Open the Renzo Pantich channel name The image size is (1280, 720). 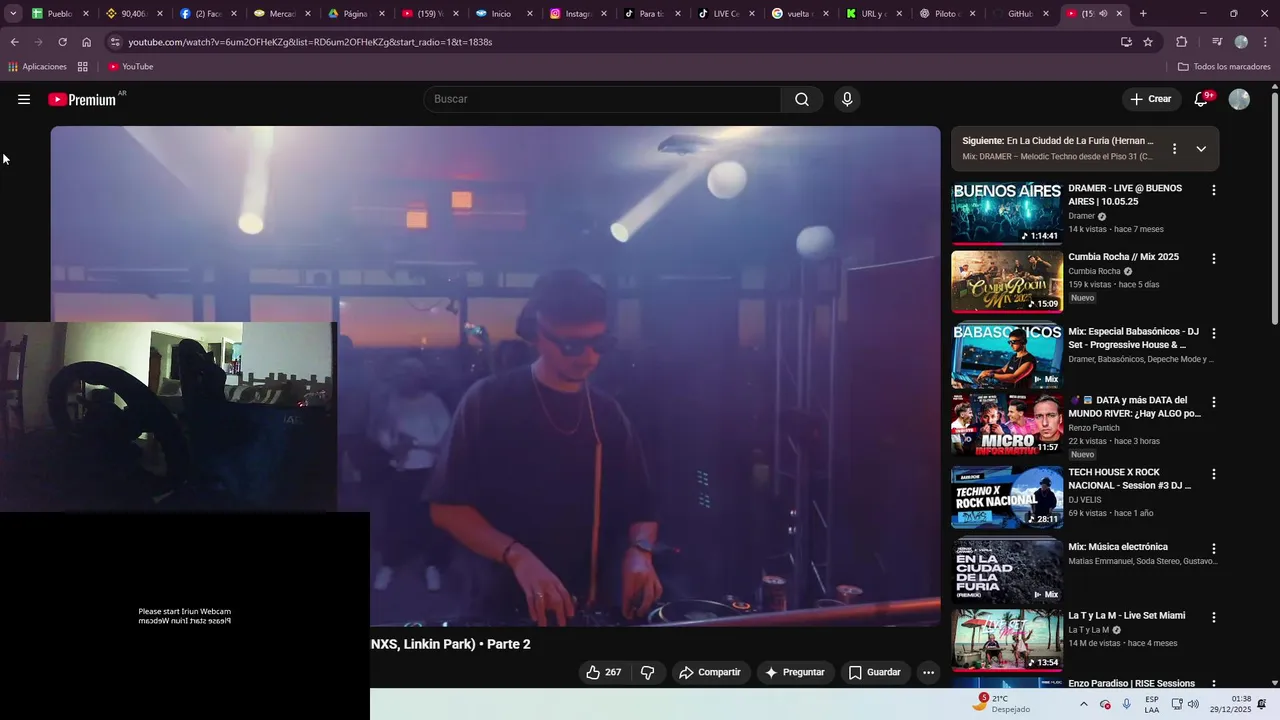pos(1094,428)
